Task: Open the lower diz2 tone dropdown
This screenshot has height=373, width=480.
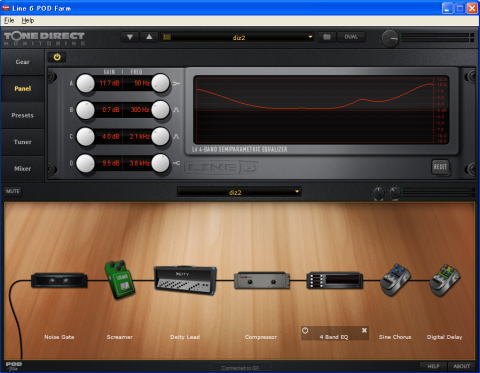Action: tap(239, 192)
